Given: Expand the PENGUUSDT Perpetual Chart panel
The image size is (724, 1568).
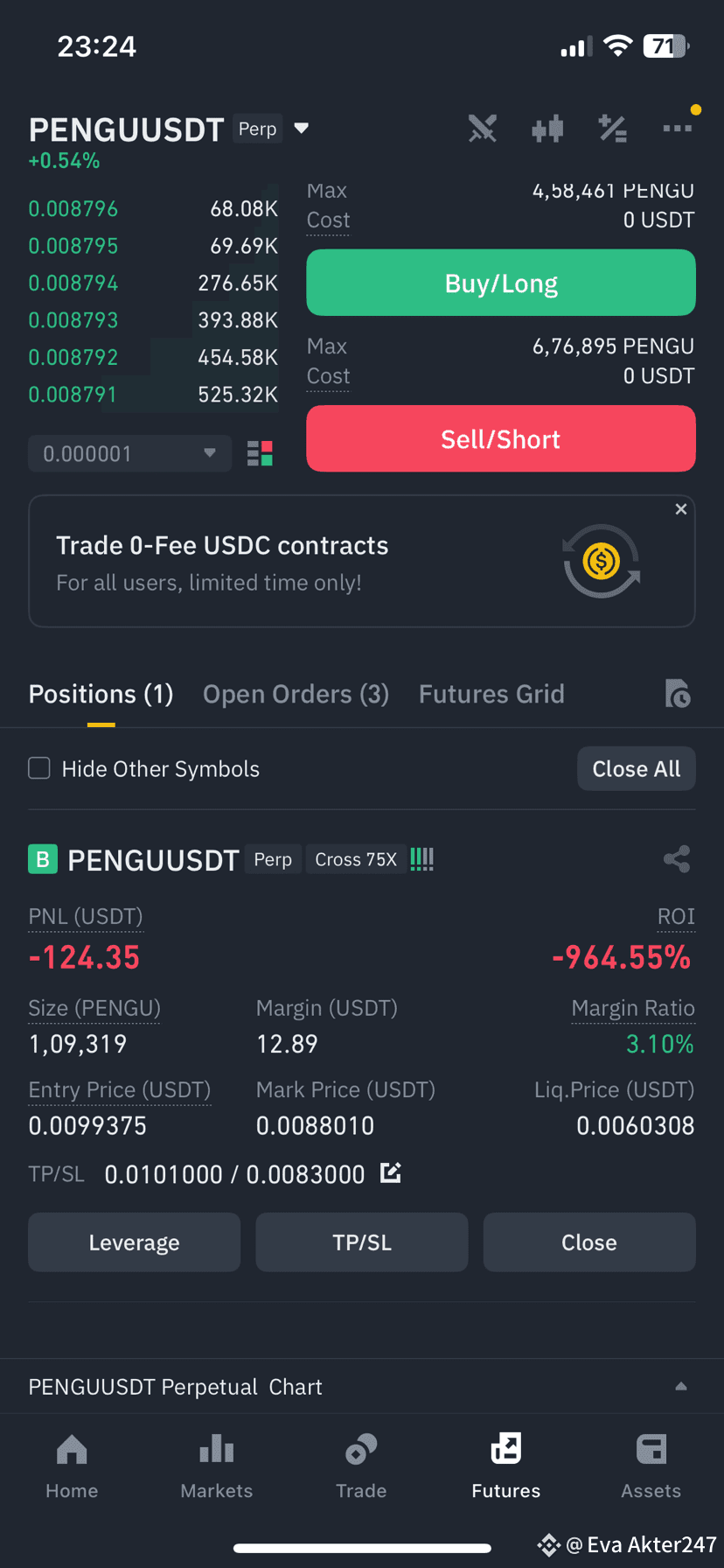Looking at the screenshot, I should 362,1387.
